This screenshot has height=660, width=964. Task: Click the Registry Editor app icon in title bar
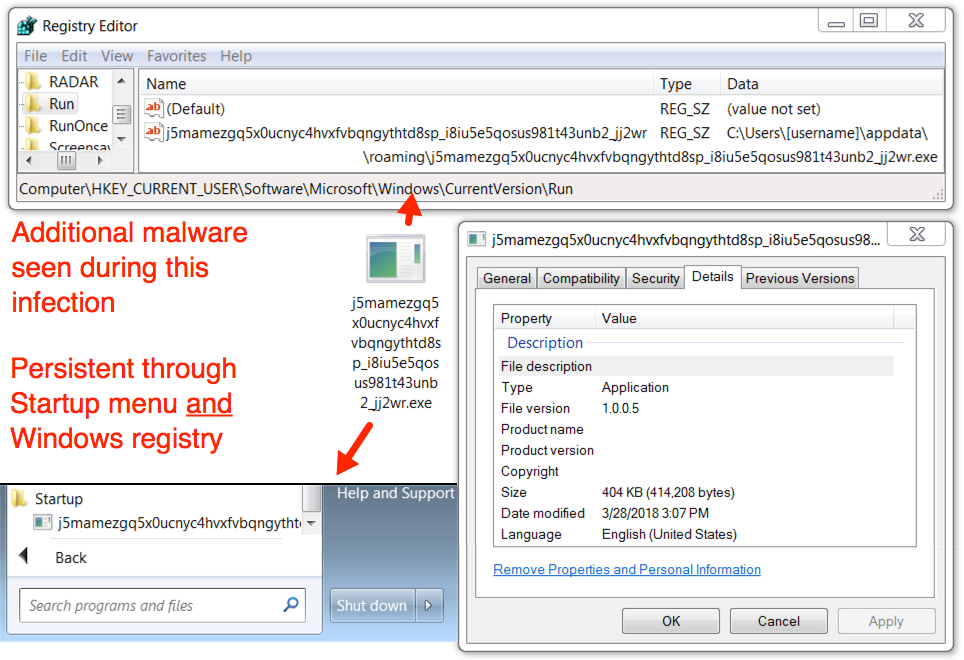point(27,26)
